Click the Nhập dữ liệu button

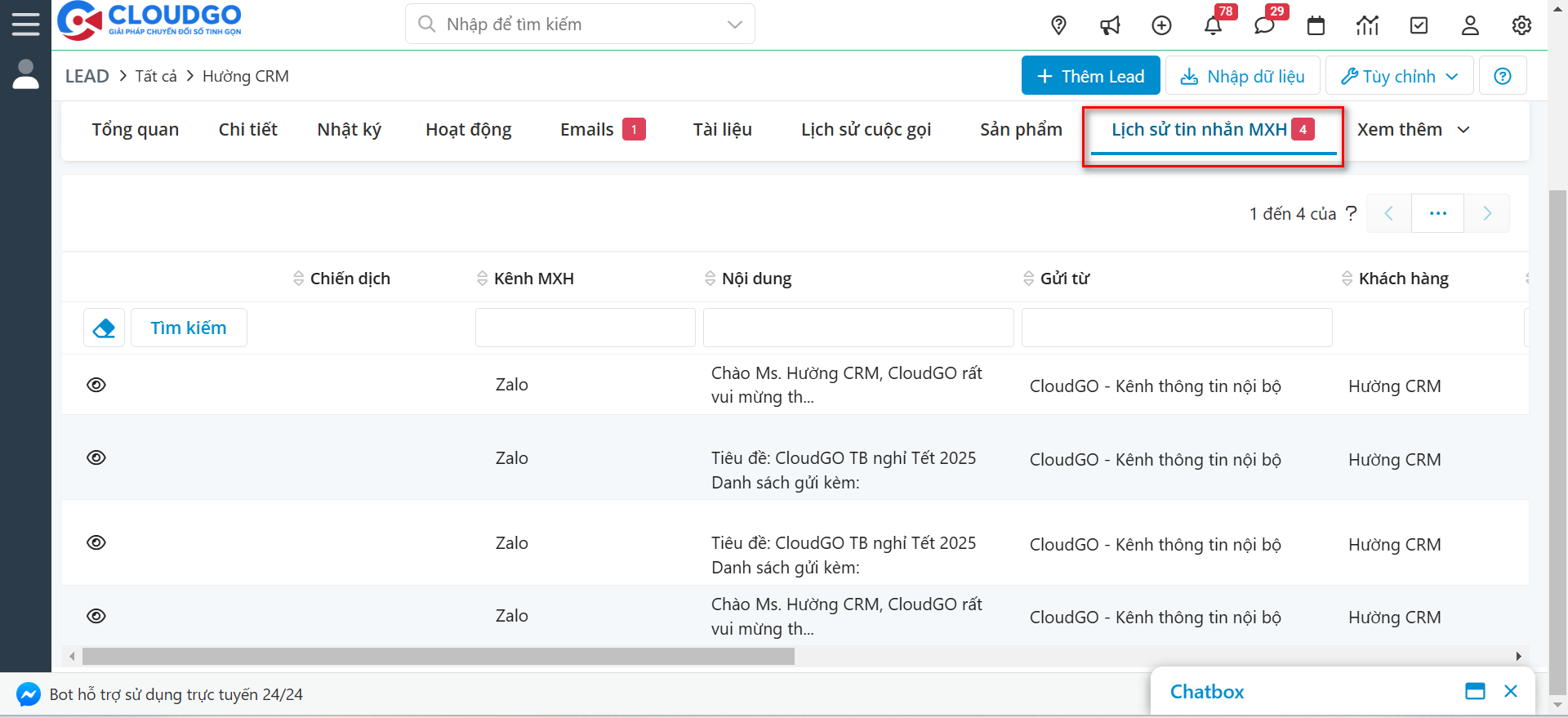[1242, 76]
